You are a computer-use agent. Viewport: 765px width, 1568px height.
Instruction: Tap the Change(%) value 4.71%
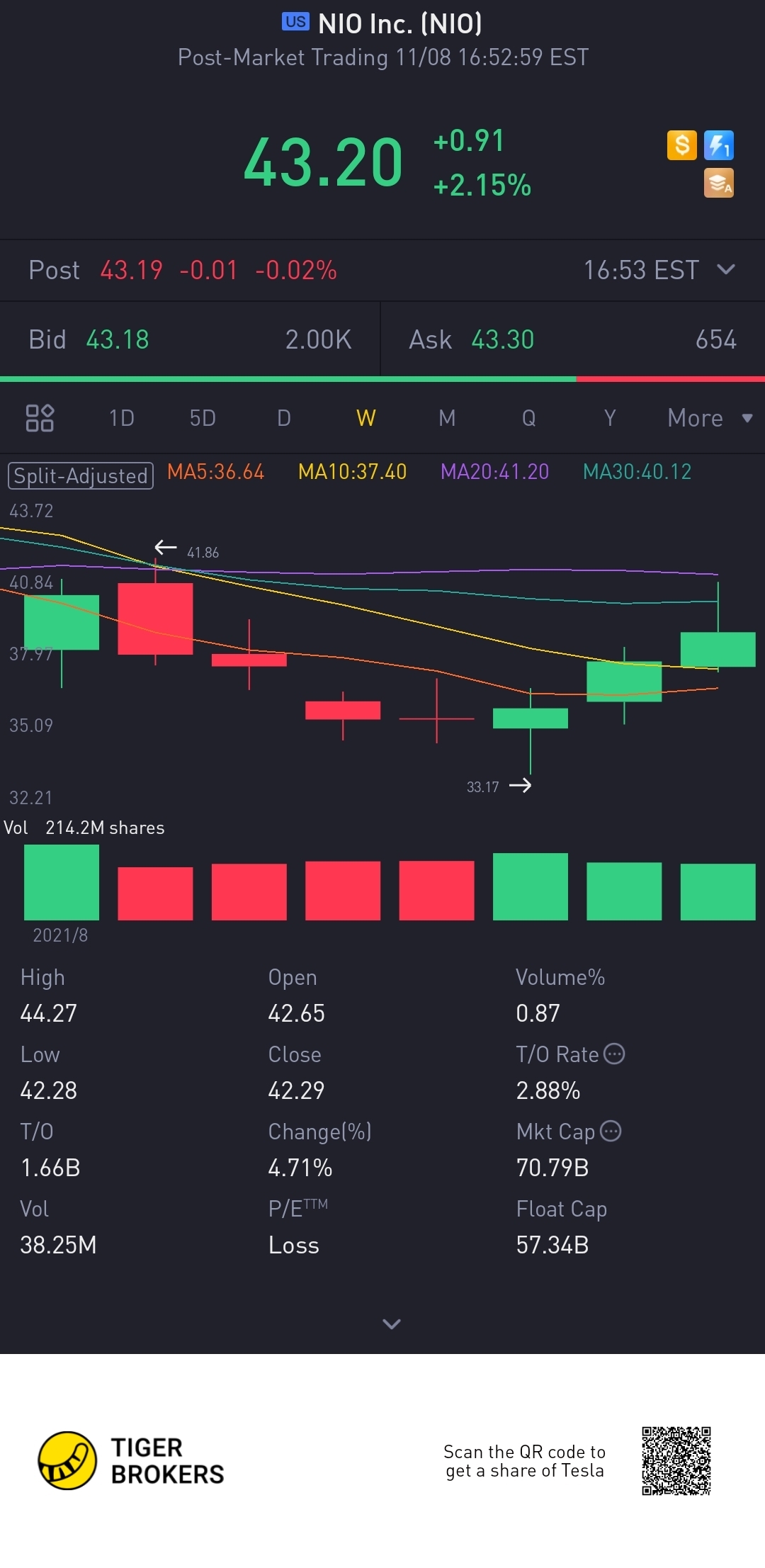point(300,1168)
